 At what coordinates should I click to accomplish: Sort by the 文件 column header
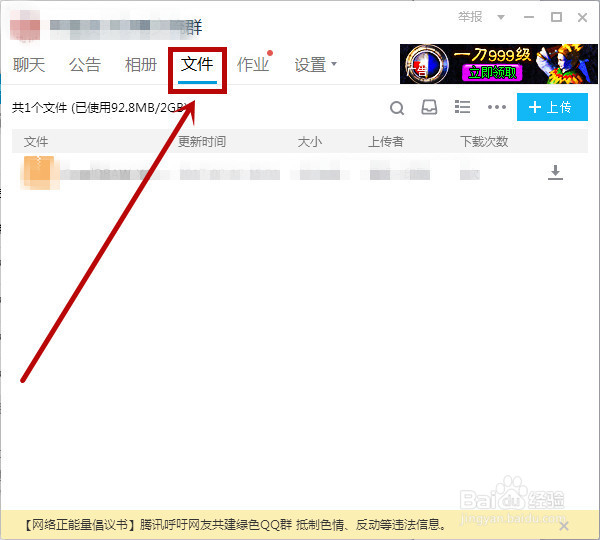pos(36,142)
